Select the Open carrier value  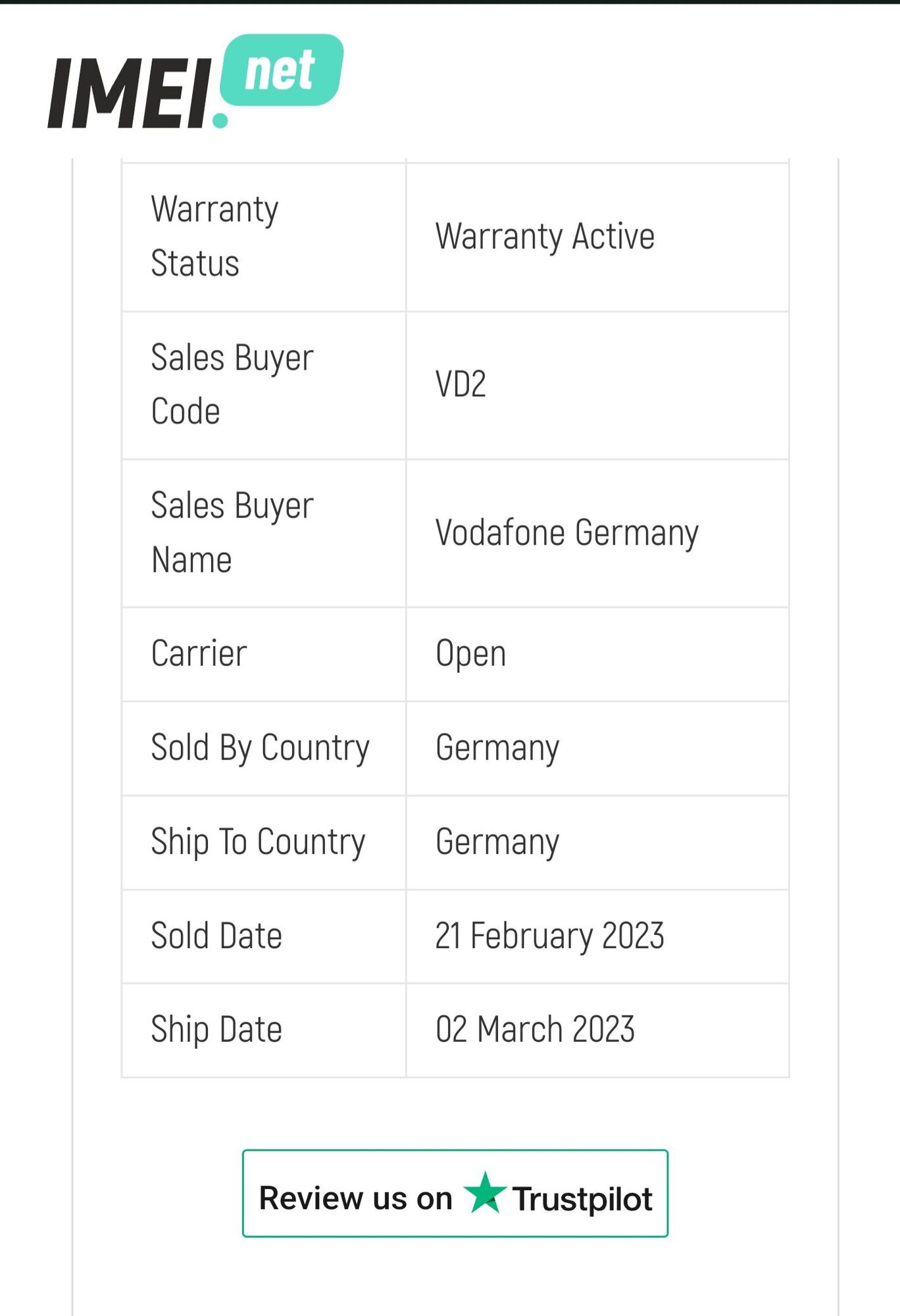coord(471,654)
